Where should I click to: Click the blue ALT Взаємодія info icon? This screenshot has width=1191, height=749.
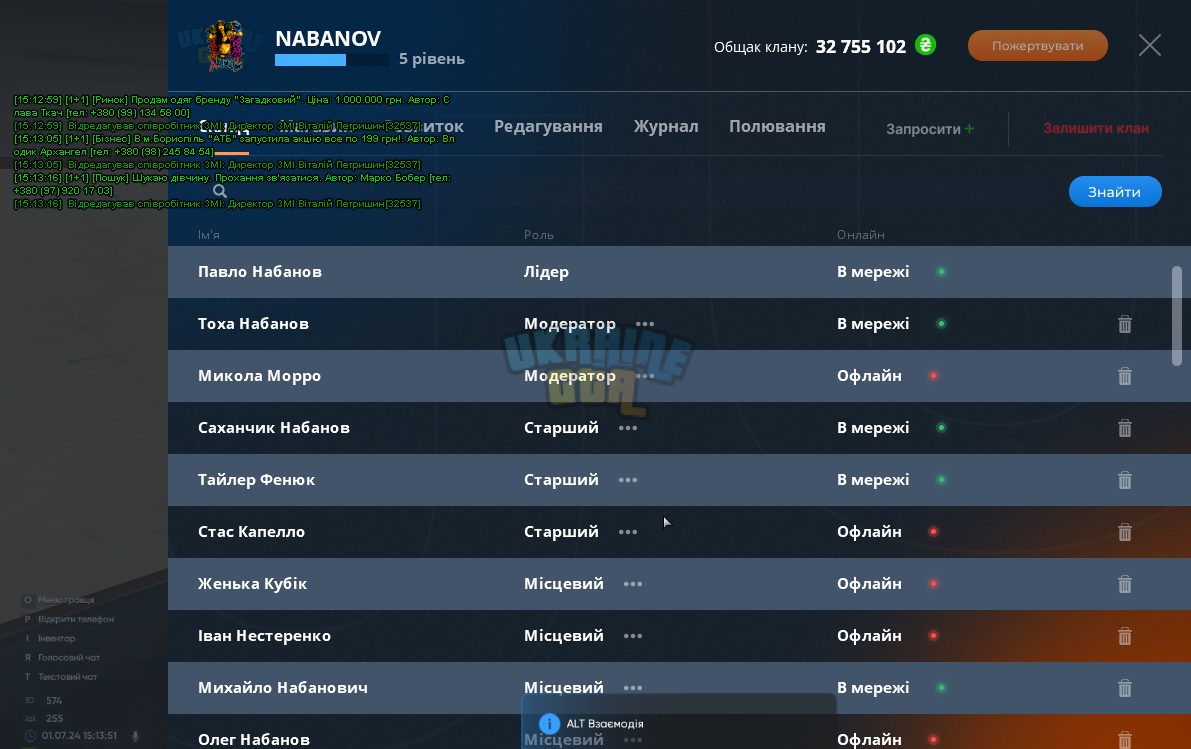coord(549,724)
